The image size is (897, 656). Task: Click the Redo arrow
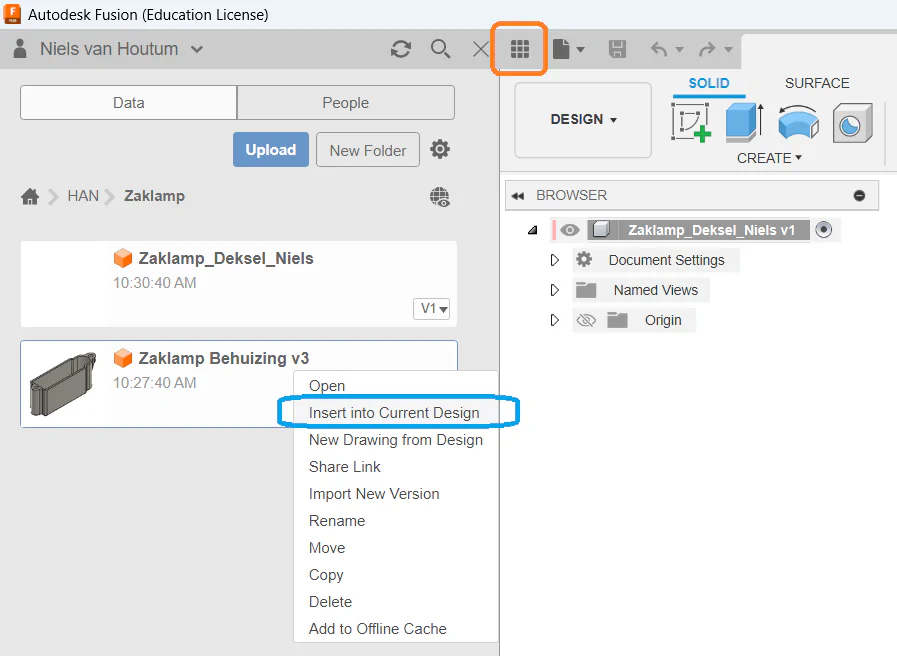(707, 49)
